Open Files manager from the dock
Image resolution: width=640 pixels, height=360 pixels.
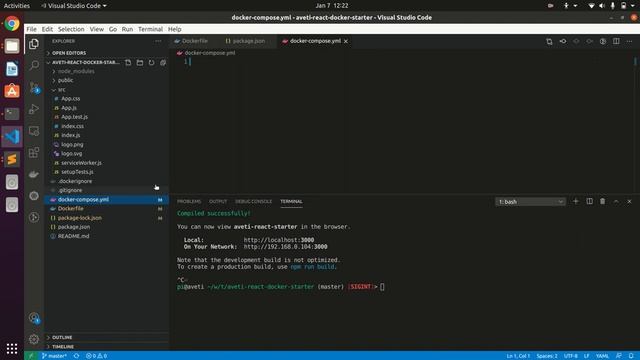pos(12,46)
